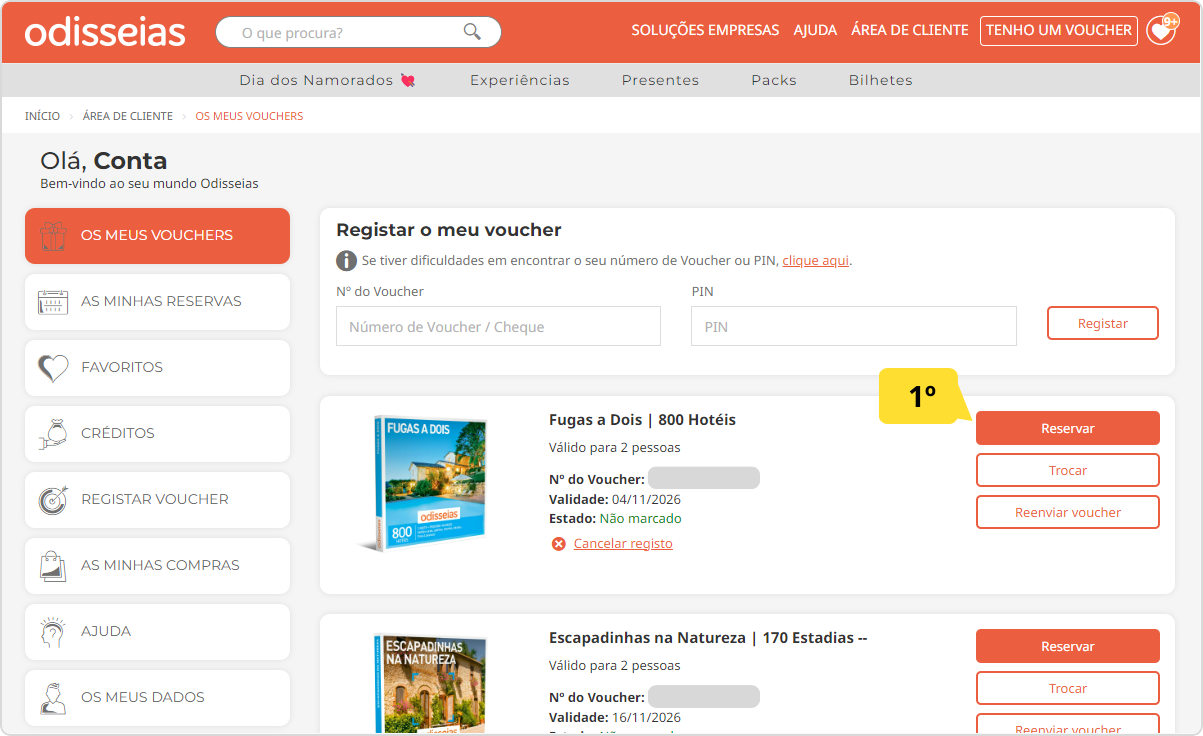This screenshot has height=736, width=1203.
Task: Open Experiências category
Action: coord(520,80)
